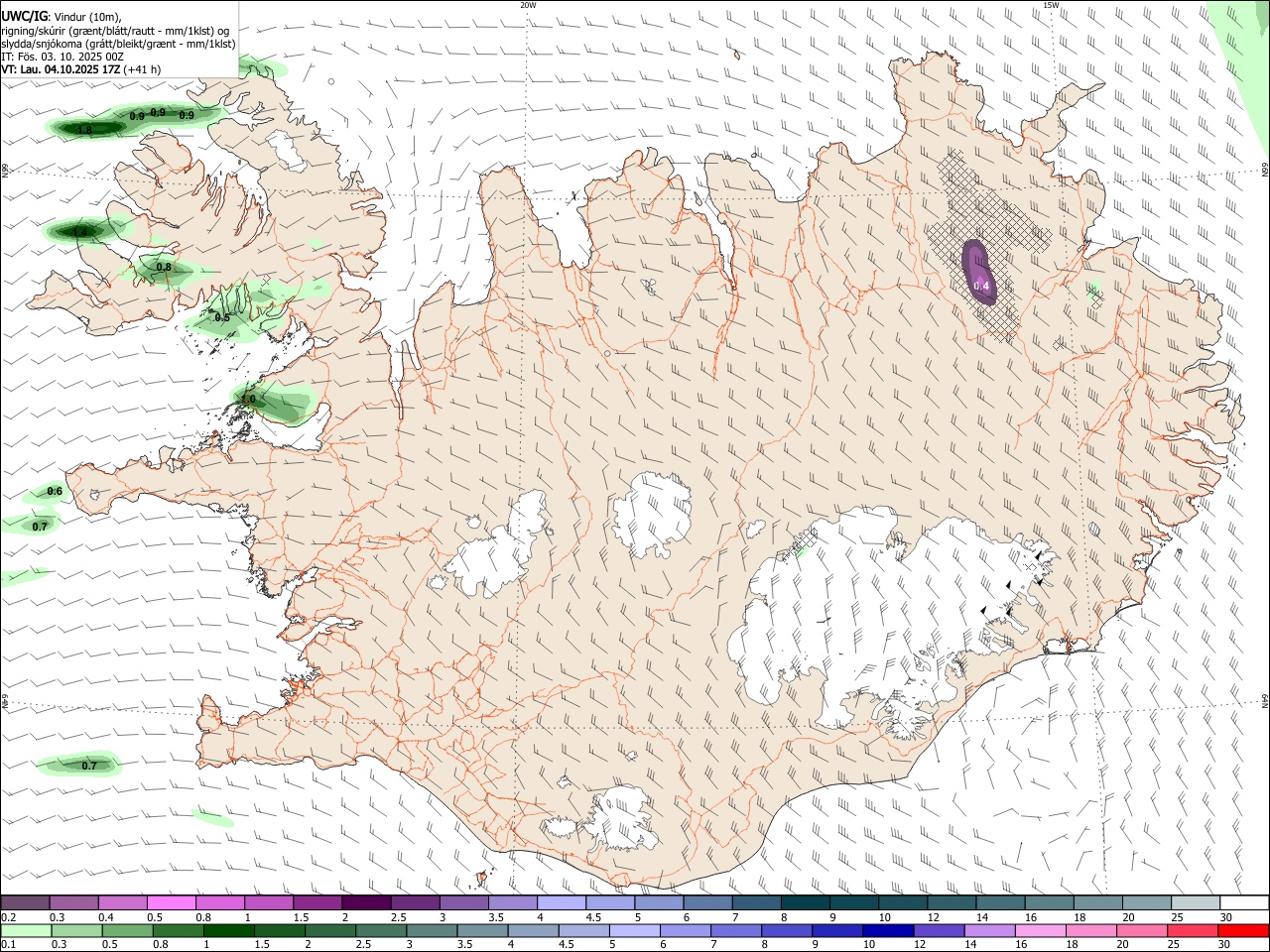Screen dimensions: 1270x952
Task: Click the '0.6' rainfall label west of Snæfellsnes
Action: coord(55,492)
